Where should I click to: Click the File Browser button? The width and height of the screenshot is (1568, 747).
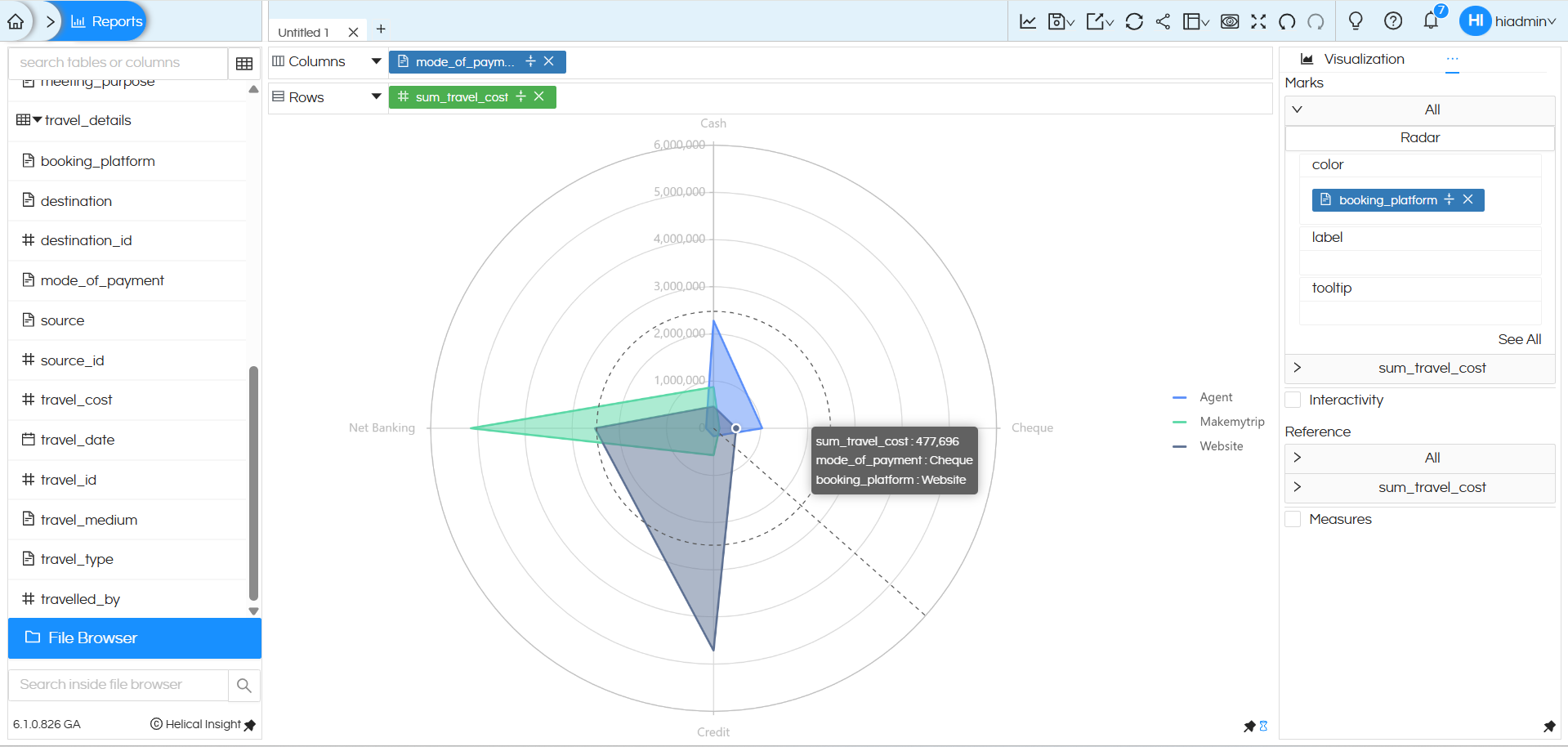[x=134, y=637]
